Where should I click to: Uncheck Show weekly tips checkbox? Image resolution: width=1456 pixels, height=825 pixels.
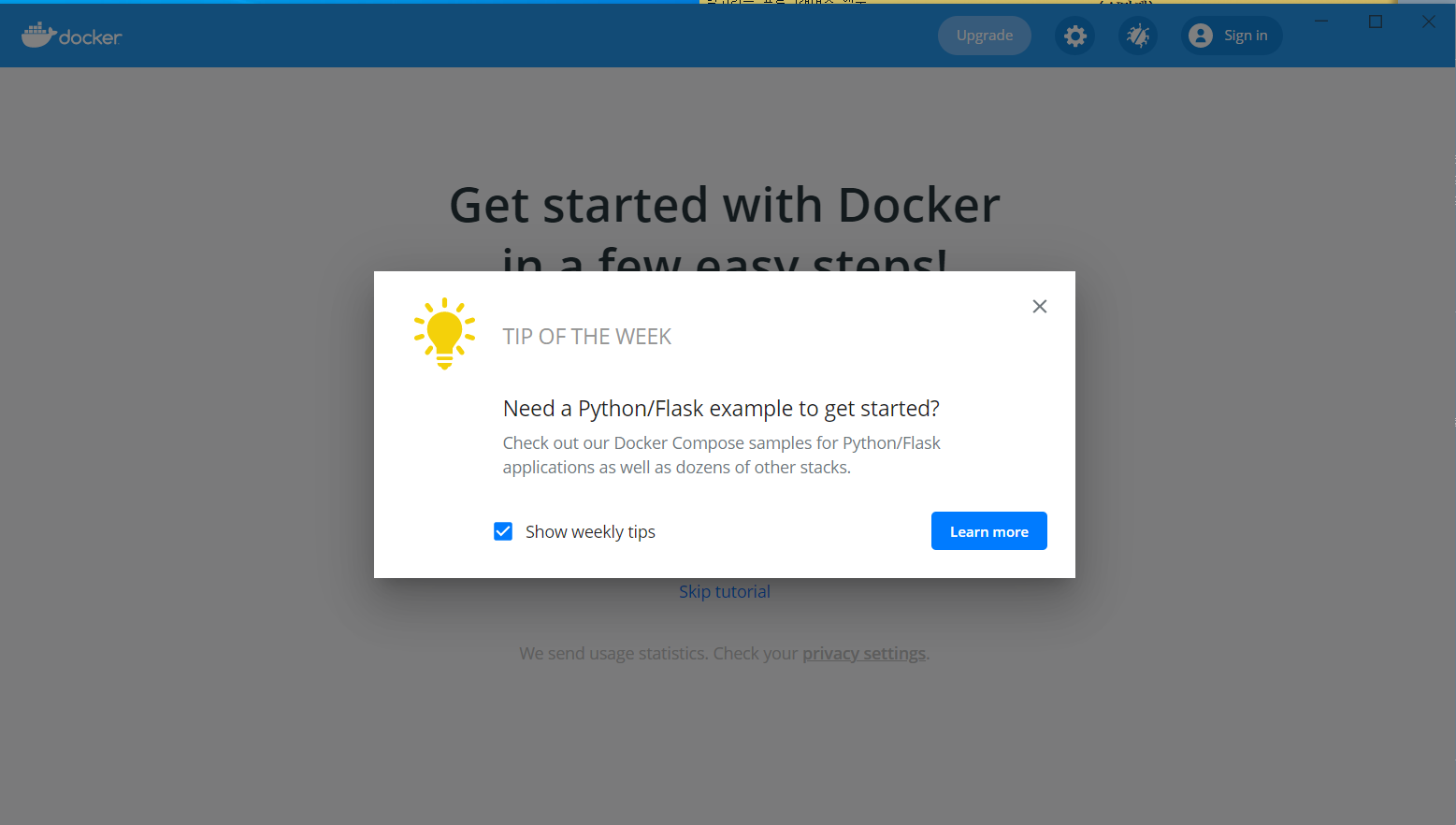(503, 531)
